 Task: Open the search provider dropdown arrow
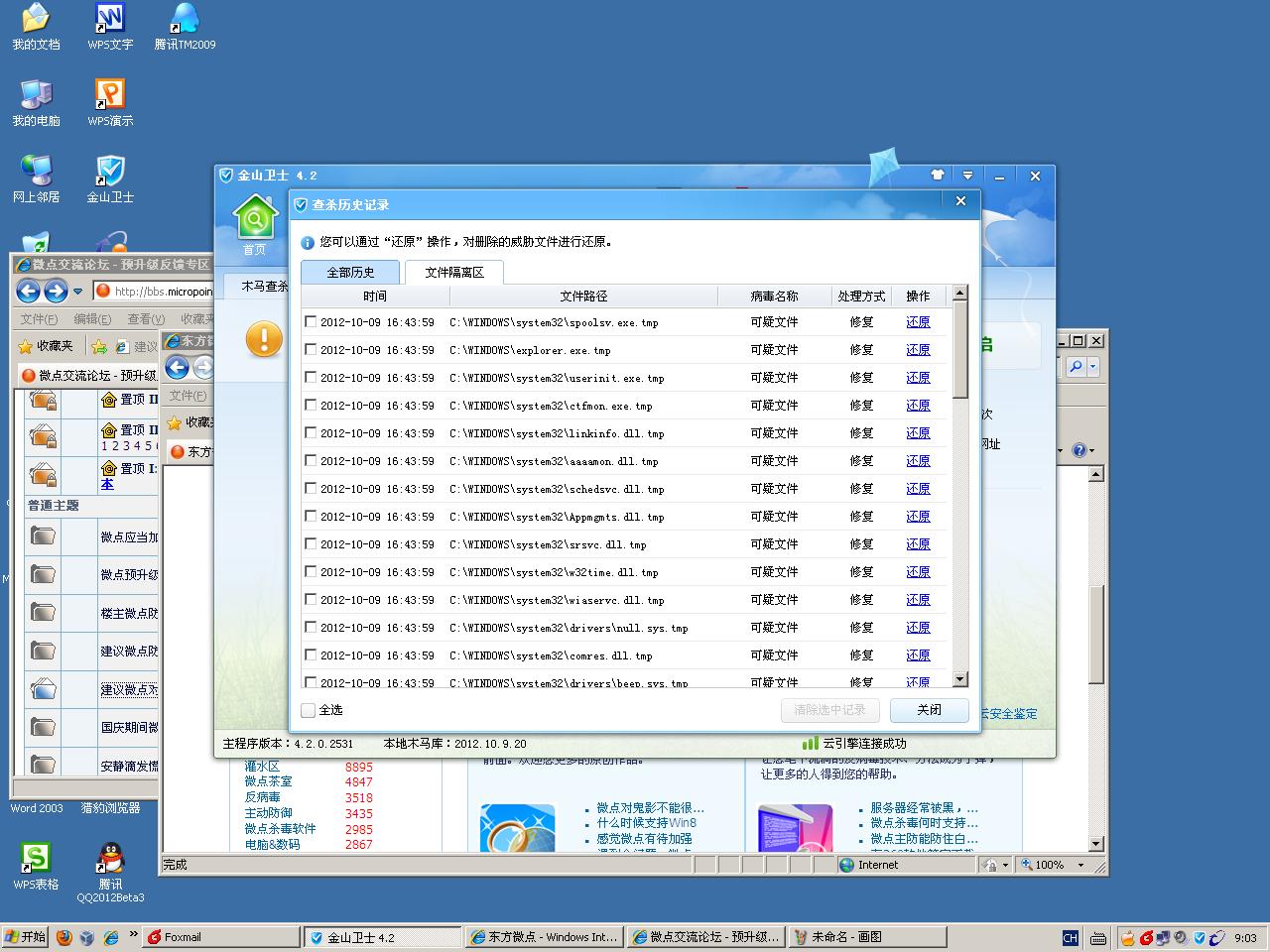[x=1092, y=367]
